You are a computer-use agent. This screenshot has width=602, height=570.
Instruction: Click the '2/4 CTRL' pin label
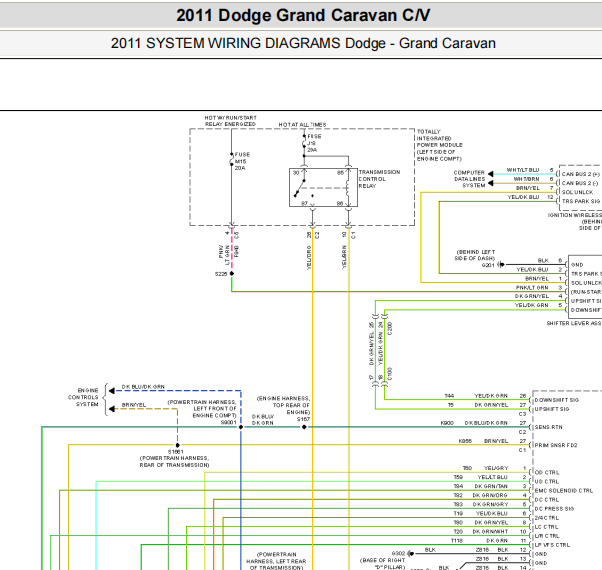click(x=547, y=518)
